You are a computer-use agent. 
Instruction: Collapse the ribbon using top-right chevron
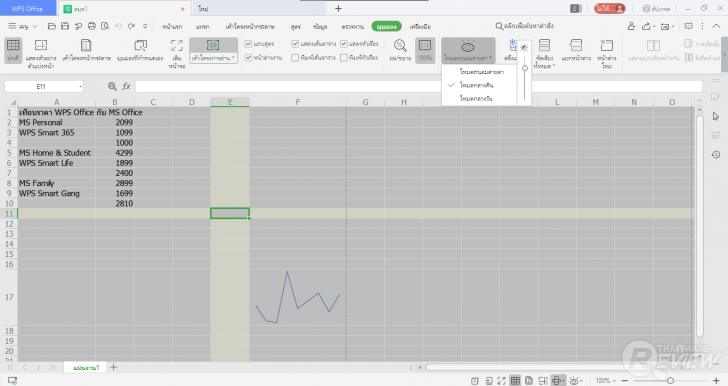click(716, 26)
